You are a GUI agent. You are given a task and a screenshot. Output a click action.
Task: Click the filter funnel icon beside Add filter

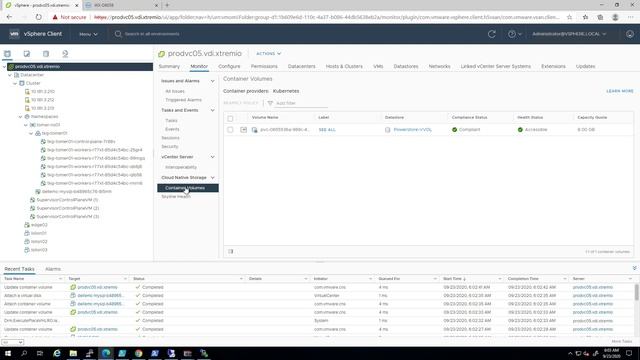pos(270,103)
